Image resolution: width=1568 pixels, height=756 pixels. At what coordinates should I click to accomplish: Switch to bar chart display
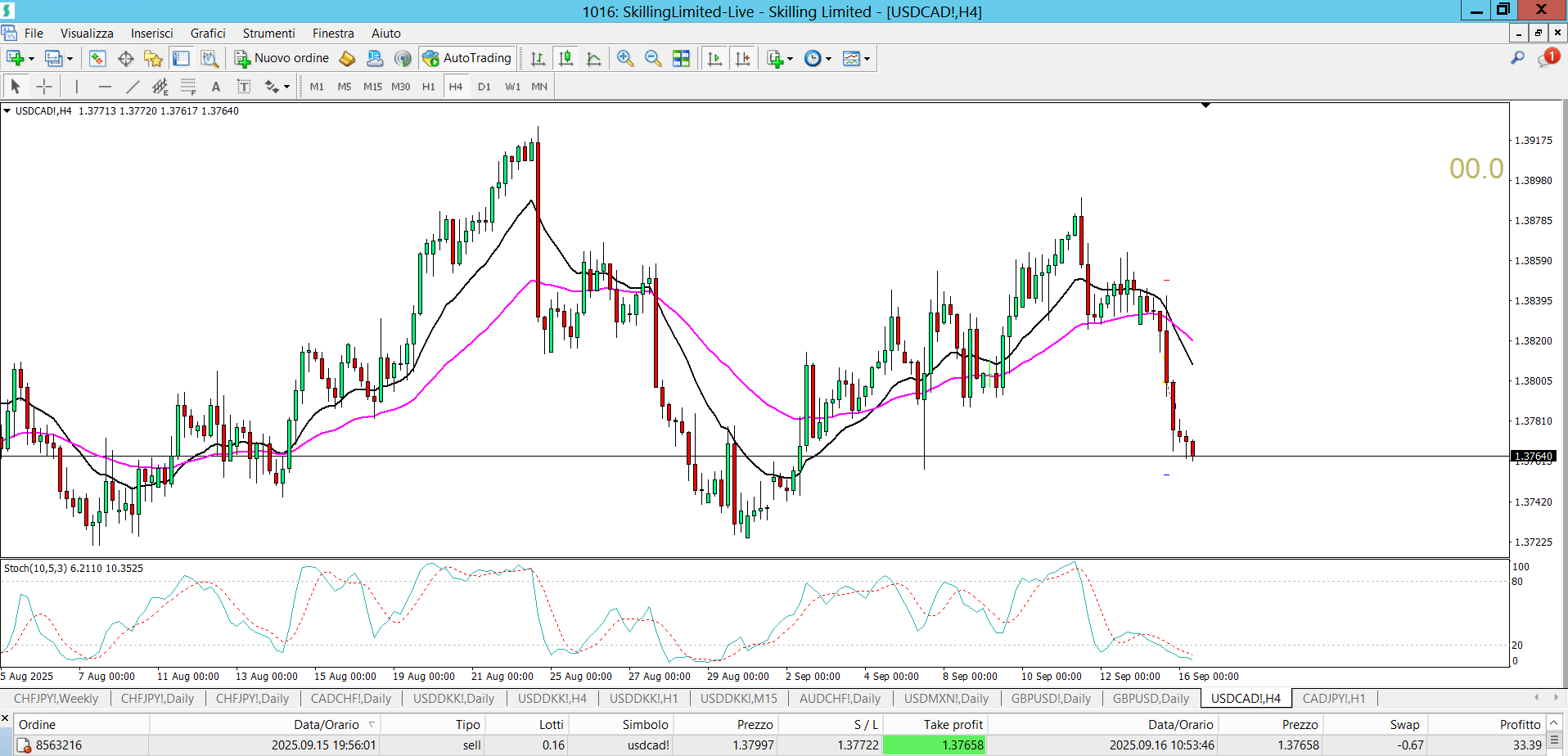click(538, 58)
